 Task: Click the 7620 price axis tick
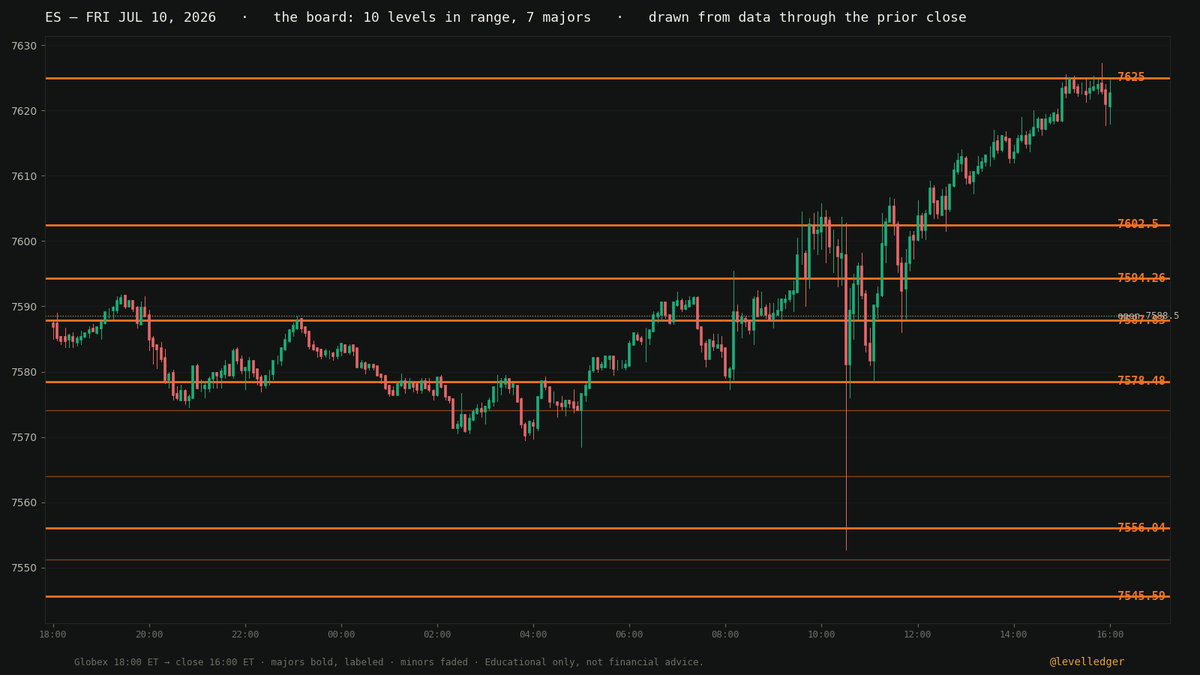tap(23, 111)
